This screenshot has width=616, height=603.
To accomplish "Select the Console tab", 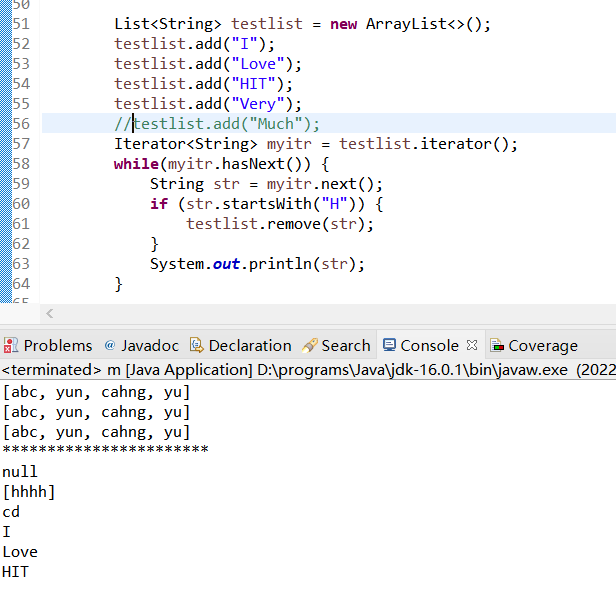I will tap(430, 346).
